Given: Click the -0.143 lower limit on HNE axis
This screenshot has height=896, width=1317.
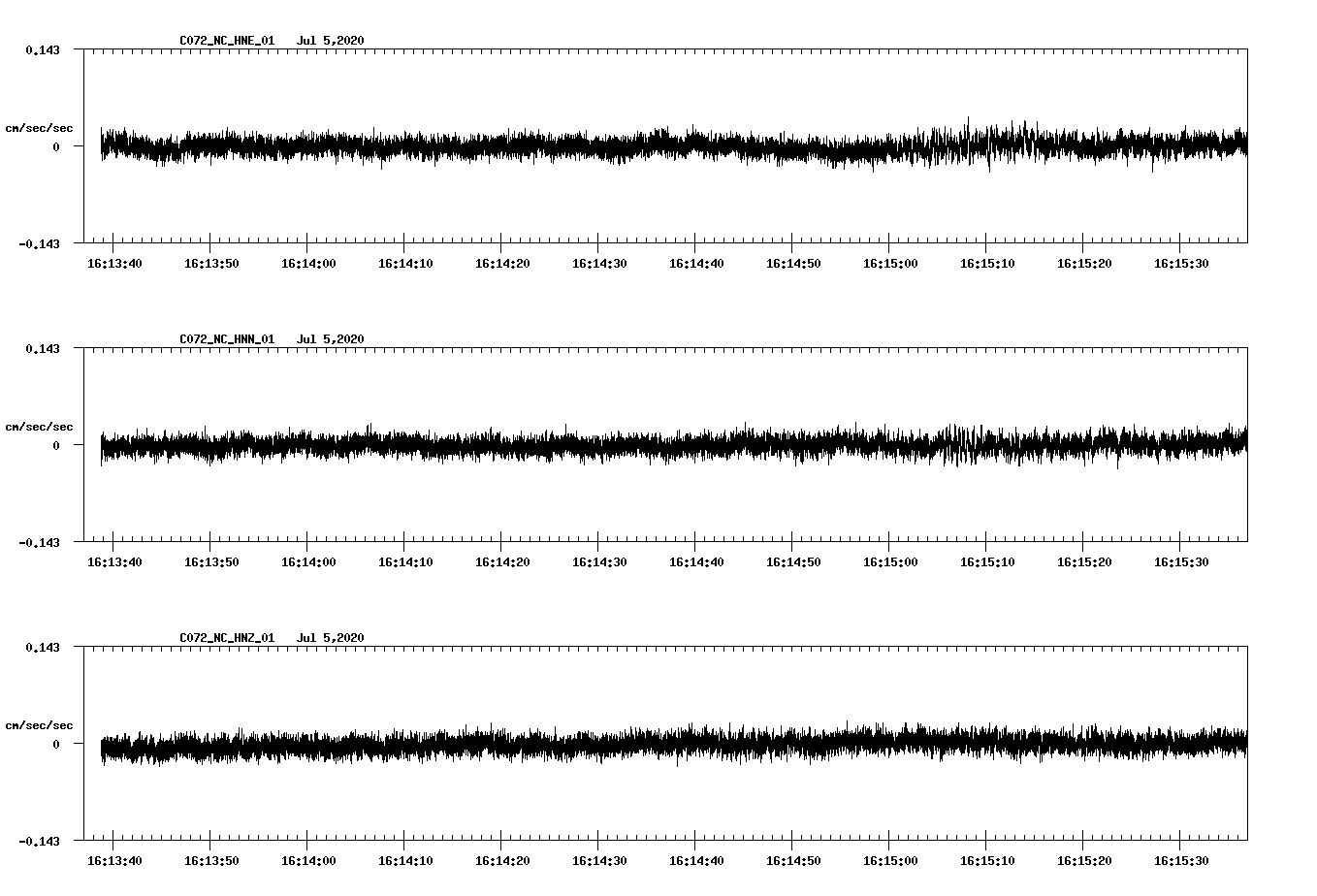Looking at the screenshot, I should tap(39, 244).
